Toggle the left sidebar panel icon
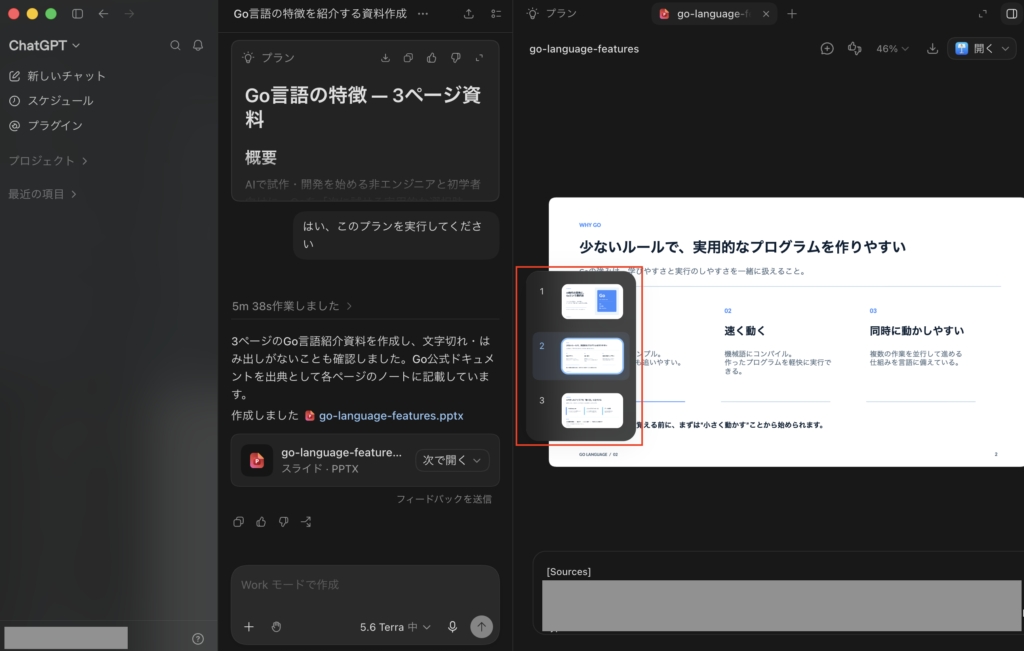 coord(77,14)
